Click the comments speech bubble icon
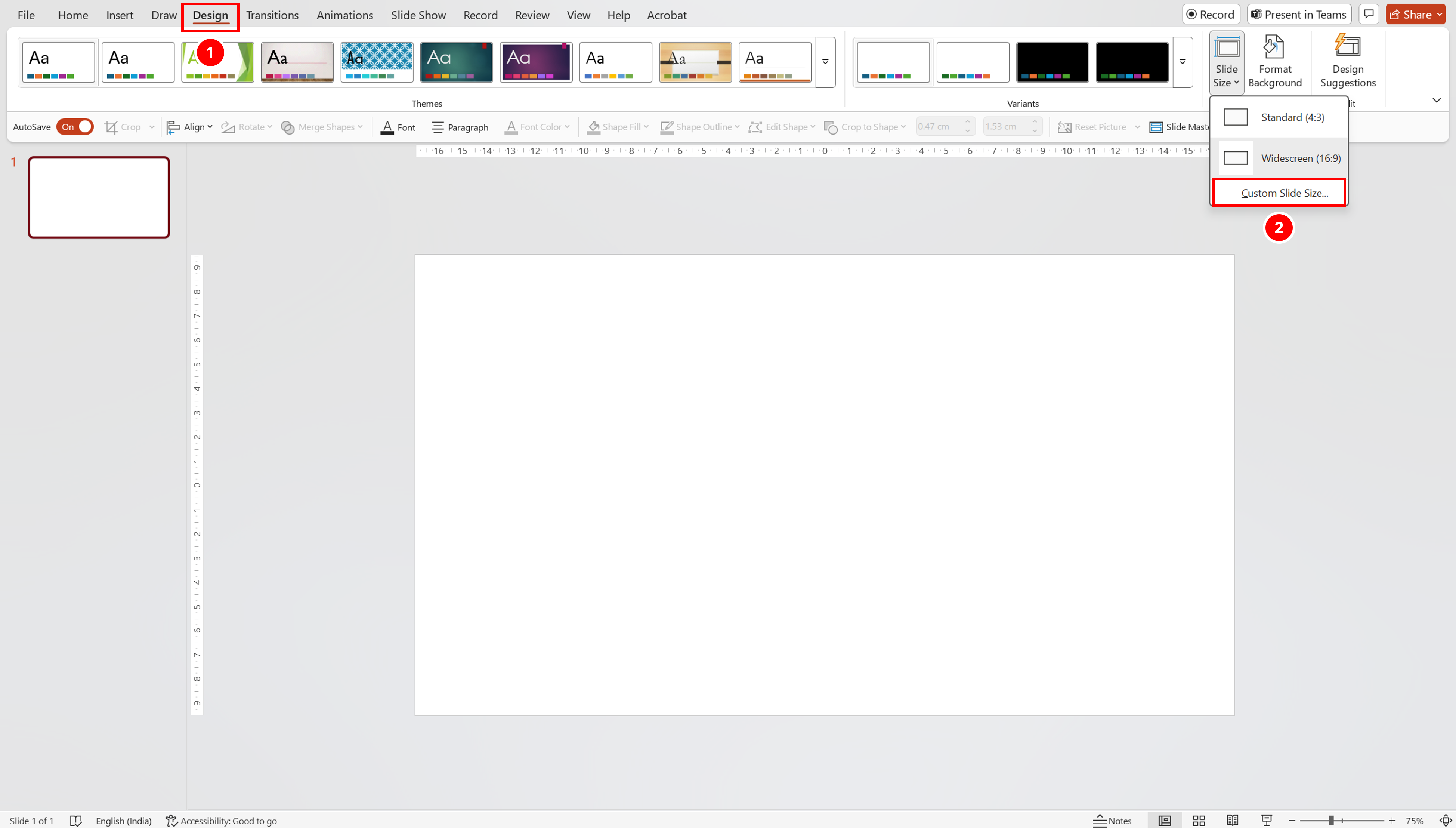This screenshot has height=828, width=1456. pyautogui.click(x=1369, y=14)
